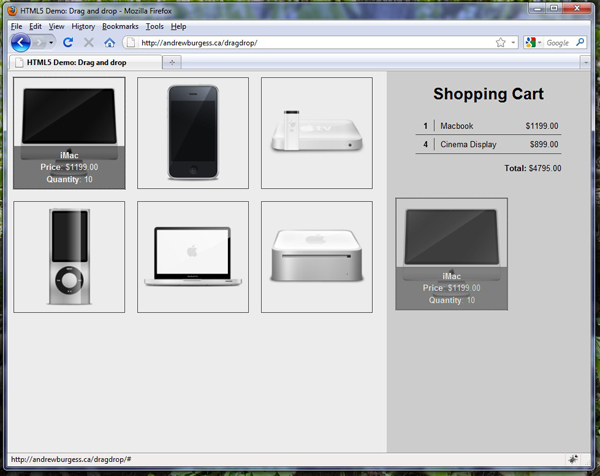The image size is (600, 476).
Task: Open the back/forward history dropdown arrow
Action: (51, 42)
